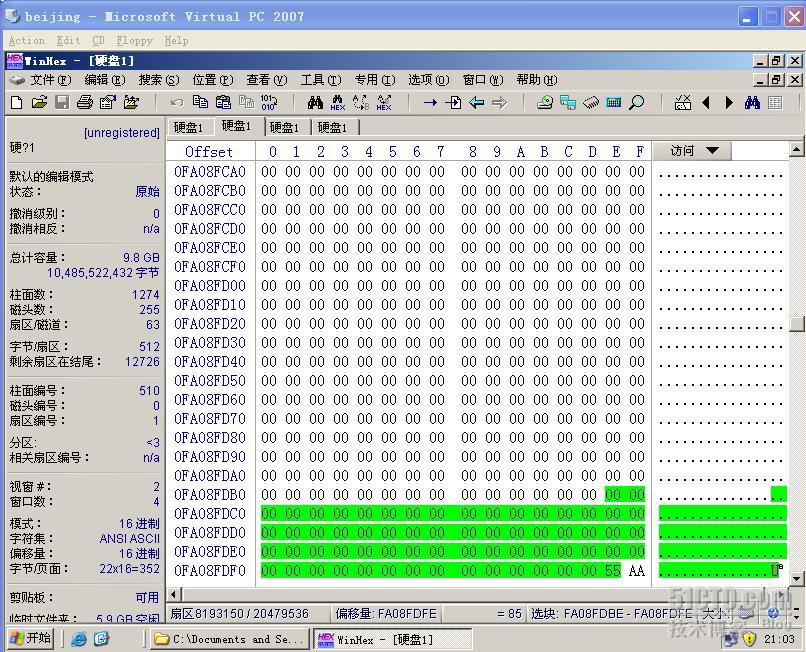The width and height of the screenshot is (806, 652).
Task: Click the Save disk icon in toolbar
Action: [62, 102]
